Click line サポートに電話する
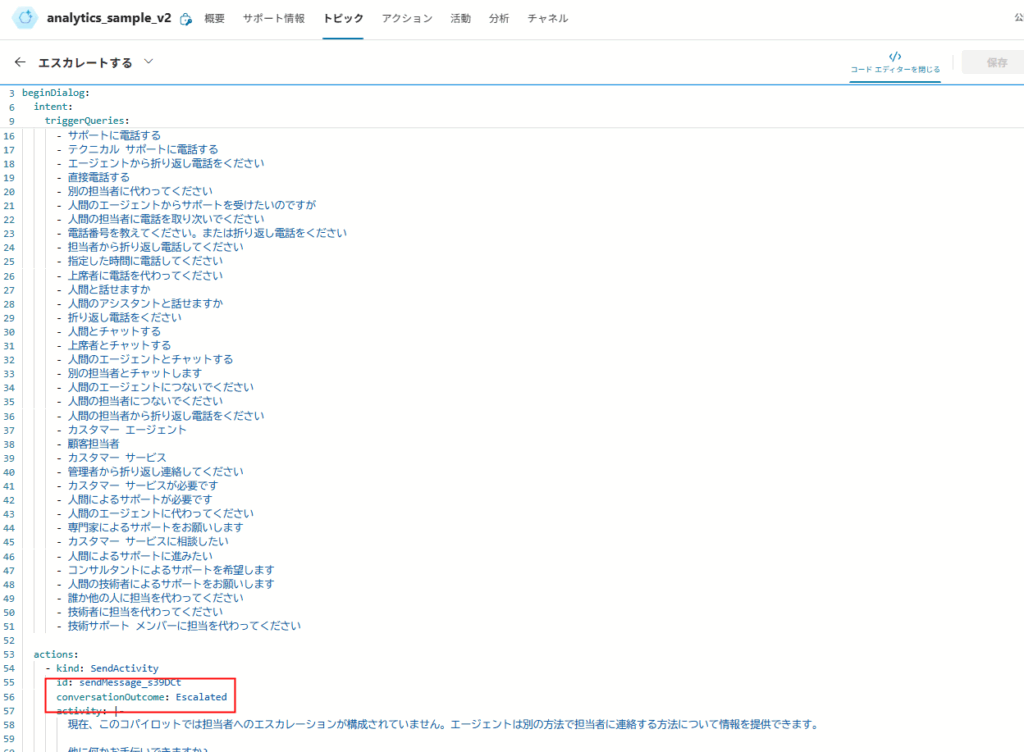1024x752 pixels. [114, 135]
